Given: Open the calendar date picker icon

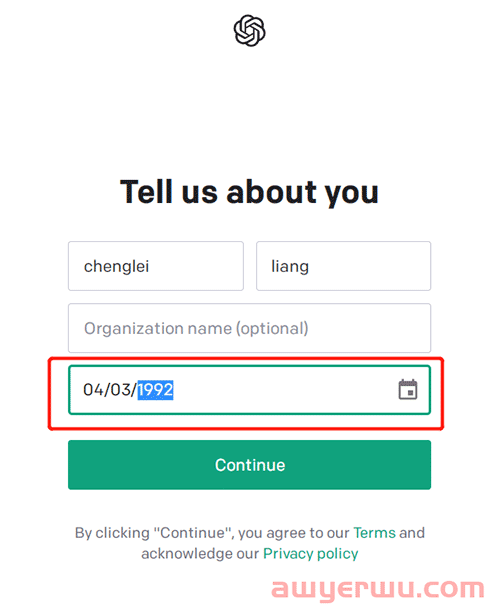Looking at the screenshot, I should (x=408, y=390).
